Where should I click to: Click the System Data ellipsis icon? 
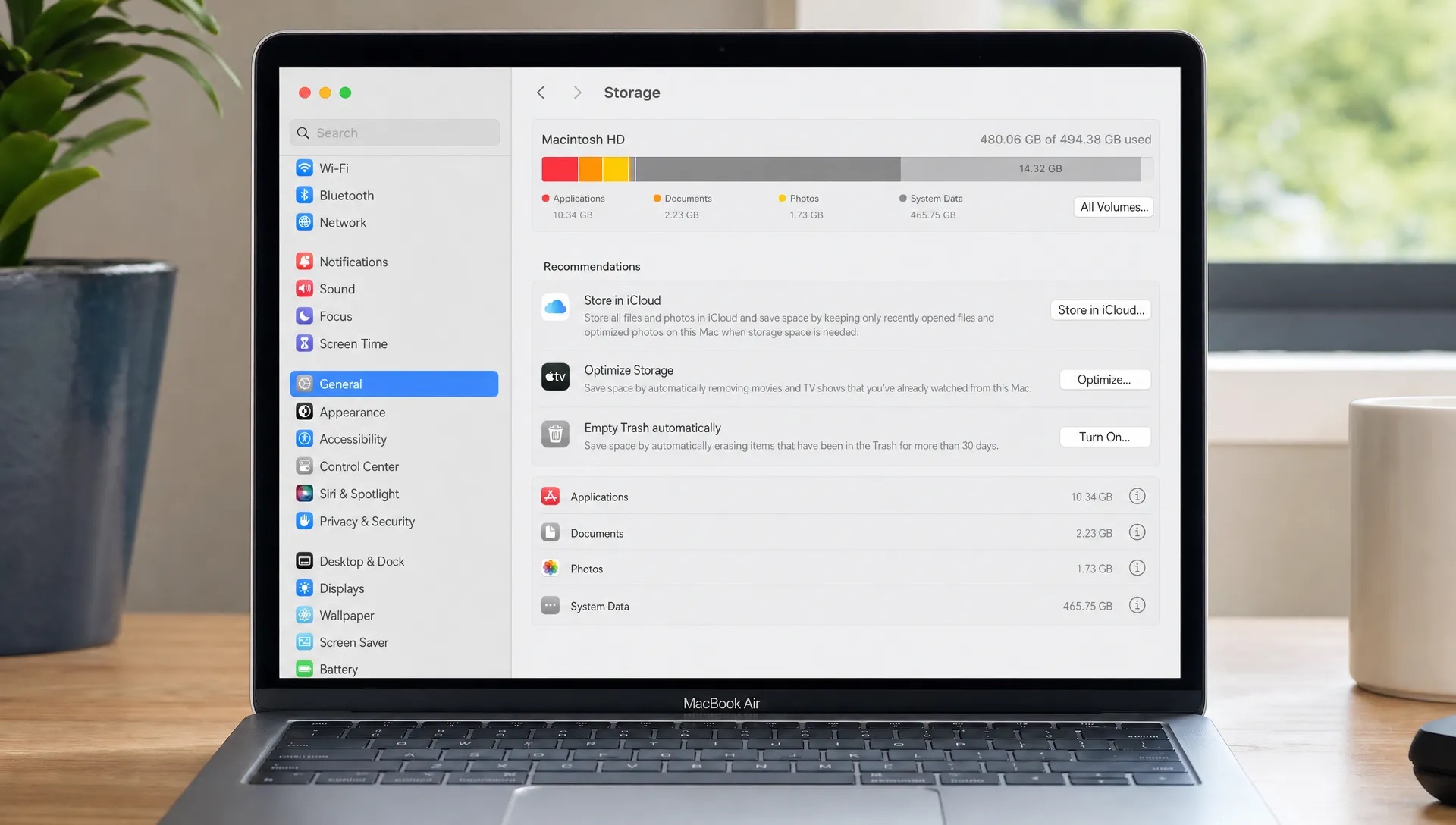[x=551, y=605]
